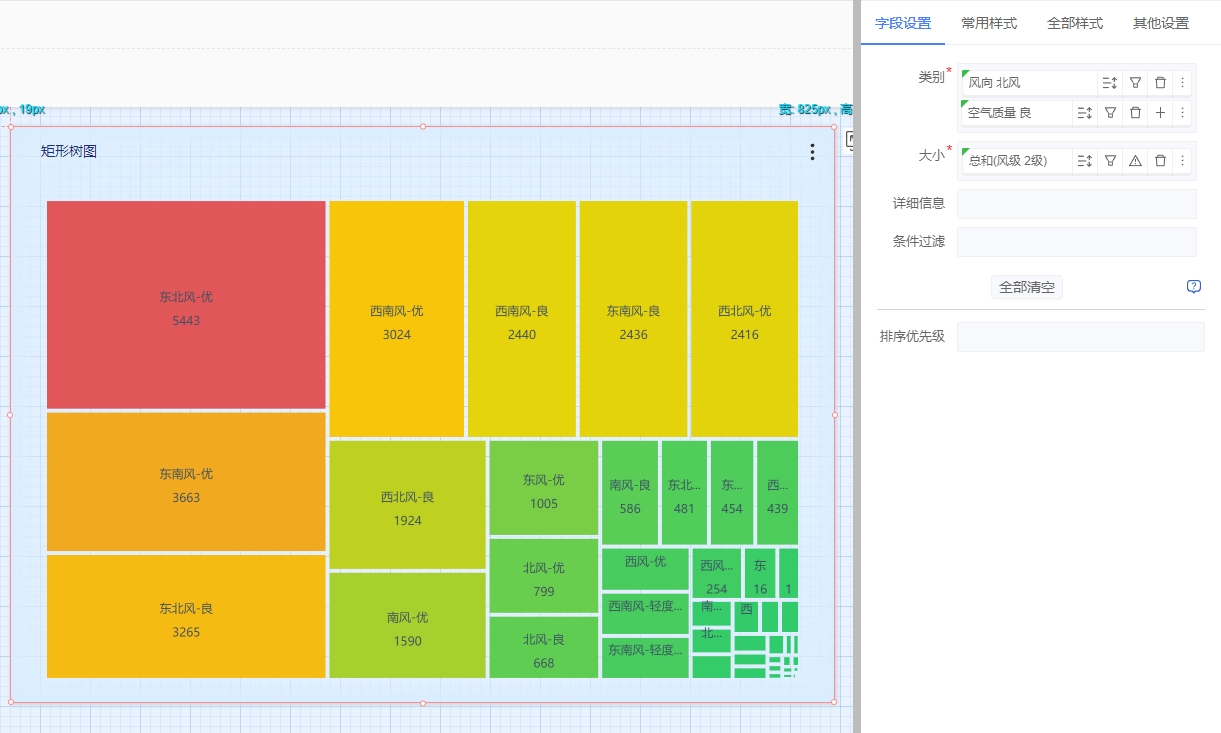Delete the 风向 category field
Image resolution: width=1221 pixels, height=733 pixels.
(1160, 83)
